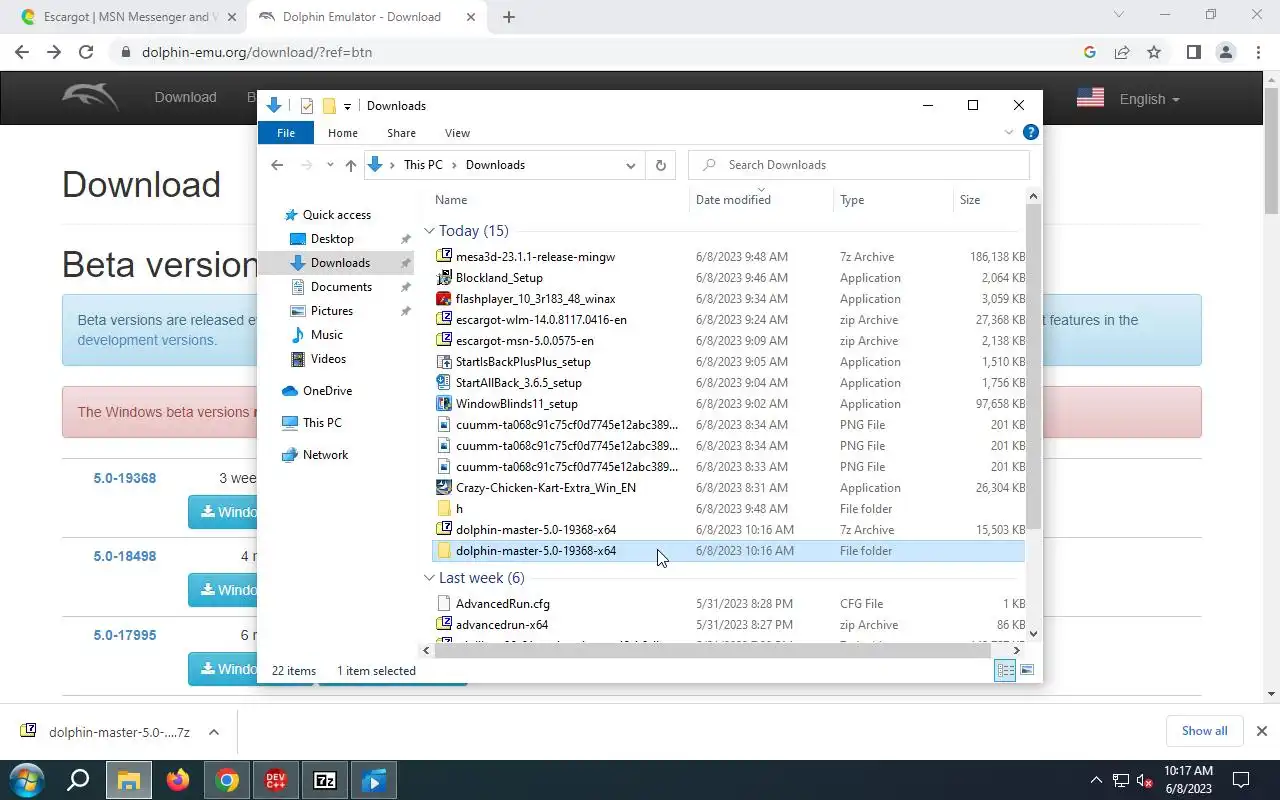Open the Chrome profile icon
This screenshot has width=1280, height=800.
coord(1225,52)
